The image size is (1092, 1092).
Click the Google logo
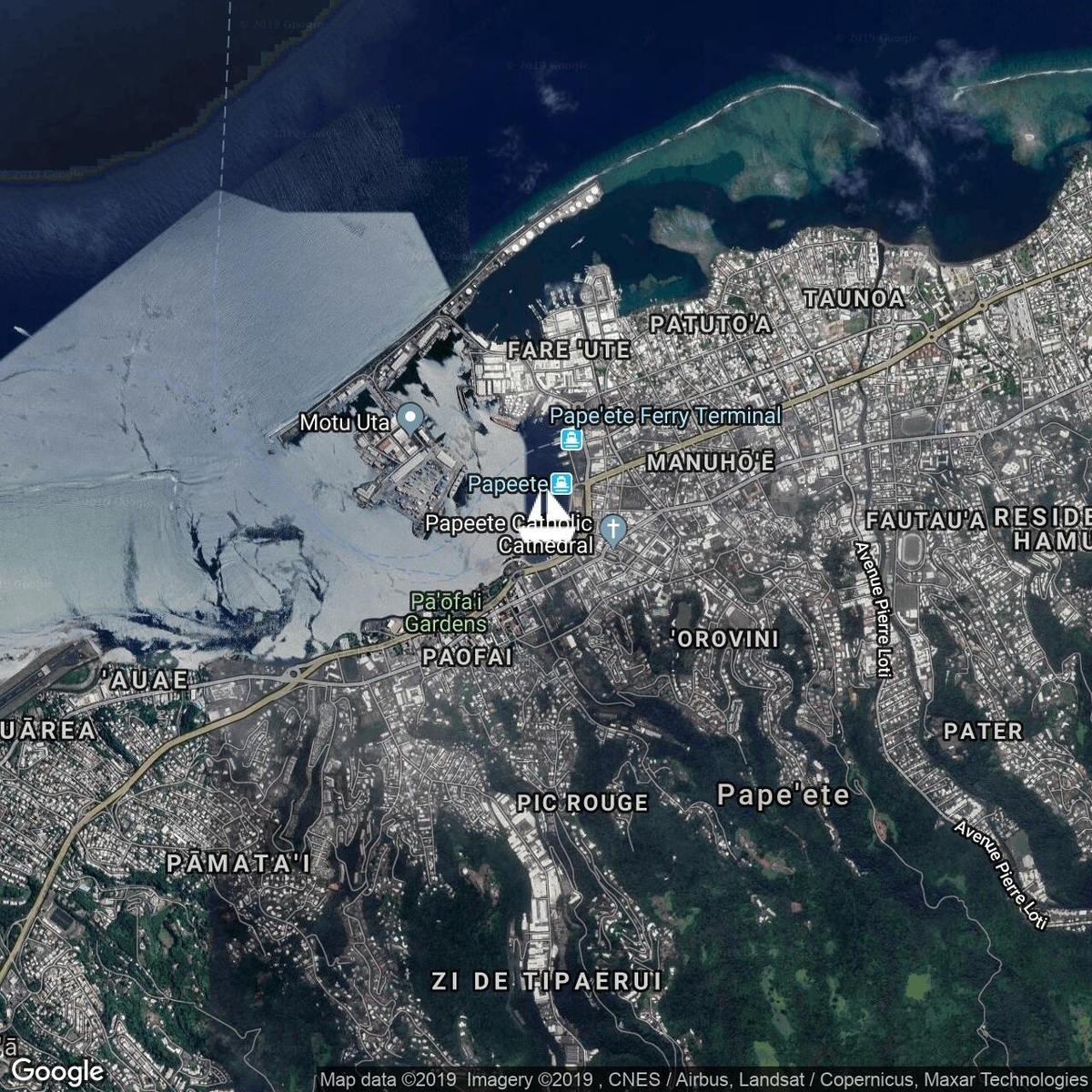click(58, 1070)
